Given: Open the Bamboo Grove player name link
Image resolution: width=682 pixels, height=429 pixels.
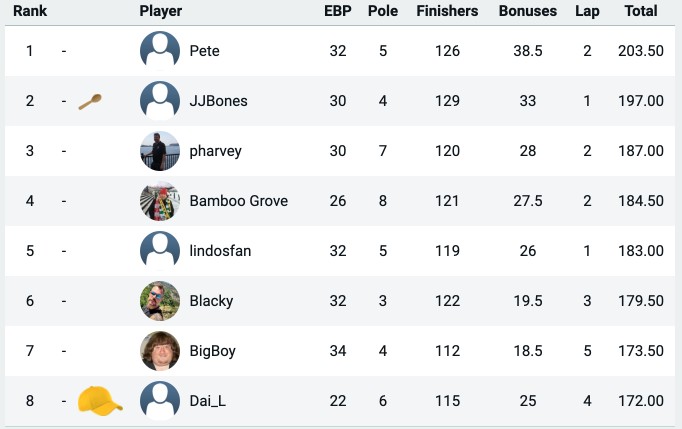Looking at the screenshot, I should coord(239,201).
